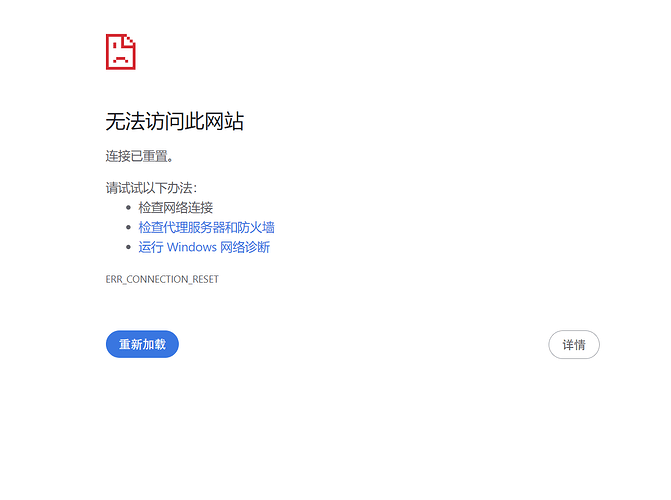The width and height of the screenshot is (671, 500).
Task: Click the 重新加载 reload button
Action: (x=142, y=344)
